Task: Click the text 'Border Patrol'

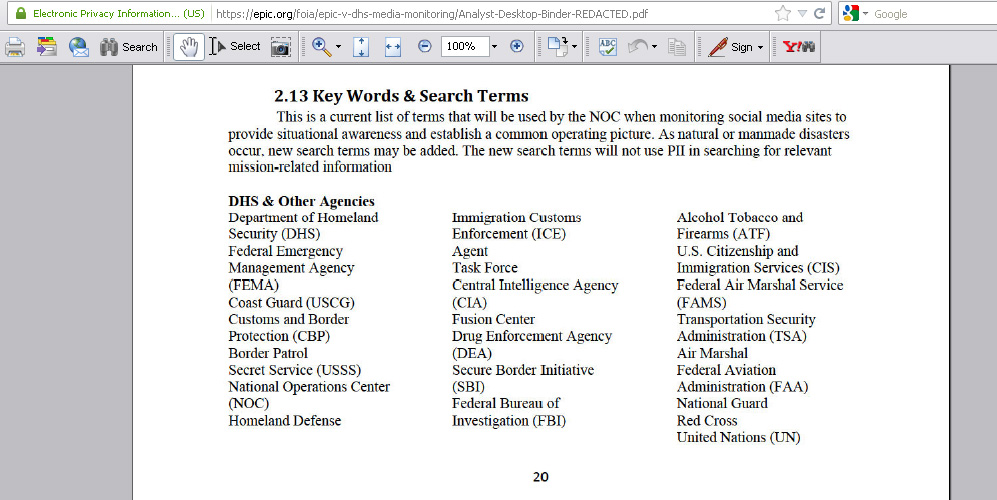Action: click(268, 353)
